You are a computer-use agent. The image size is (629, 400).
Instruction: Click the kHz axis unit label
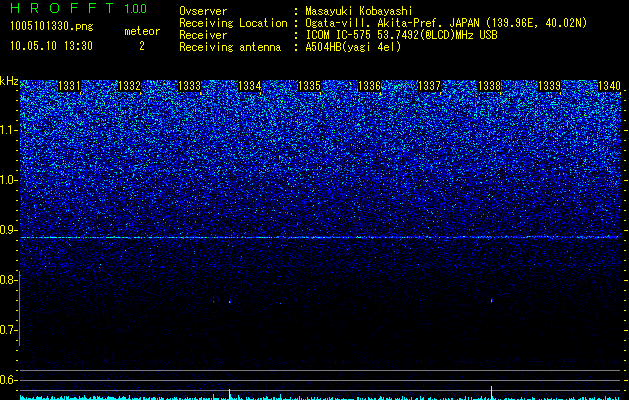coord(9,81)
